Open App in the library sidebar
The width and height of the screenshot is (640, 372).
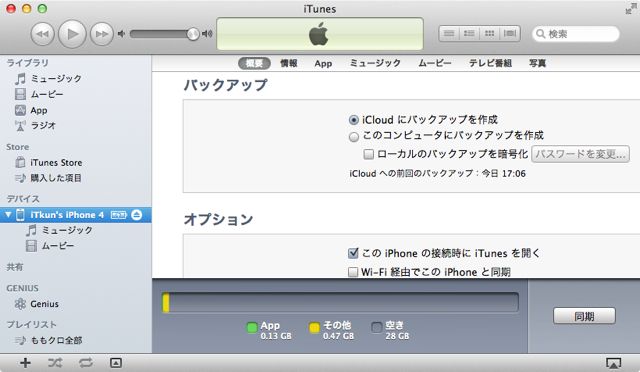[x=31, y=110]
